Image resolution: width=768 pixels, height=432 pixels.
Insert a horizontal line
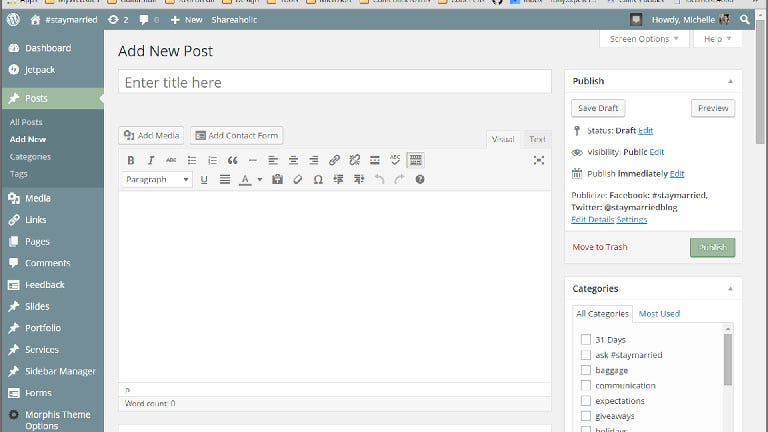coord(253,160)
